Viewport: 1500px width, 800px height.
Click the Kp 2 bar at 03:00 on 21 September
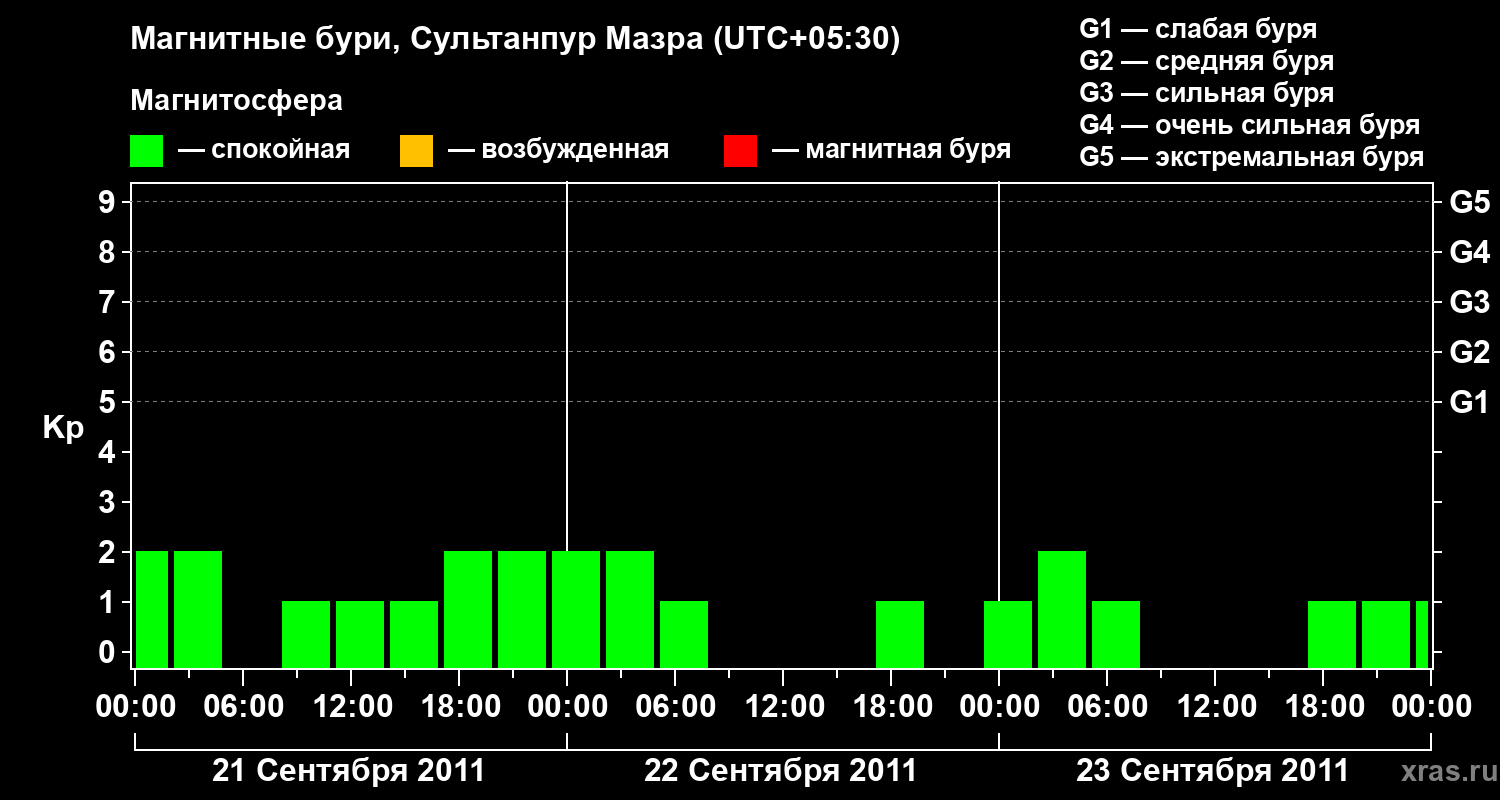(198, 609)
